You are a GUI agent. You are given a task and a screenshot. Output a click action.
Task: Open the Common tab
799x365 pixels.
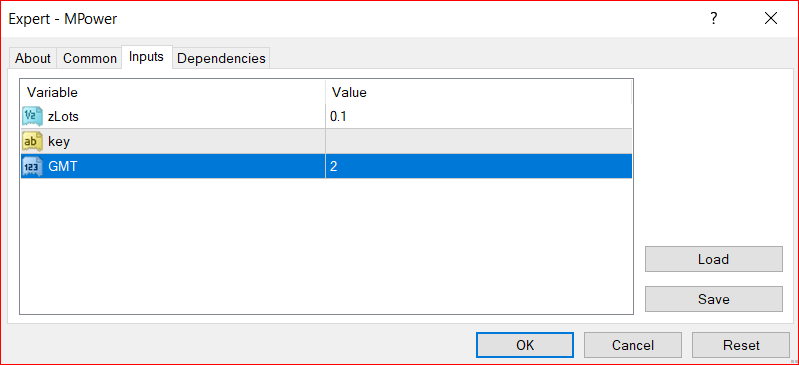[x=90, y=58]
